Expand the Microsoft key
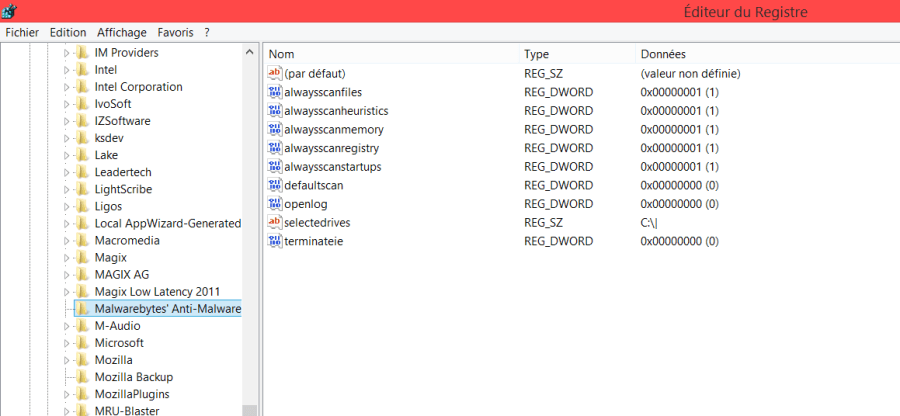 pos(67,343)
